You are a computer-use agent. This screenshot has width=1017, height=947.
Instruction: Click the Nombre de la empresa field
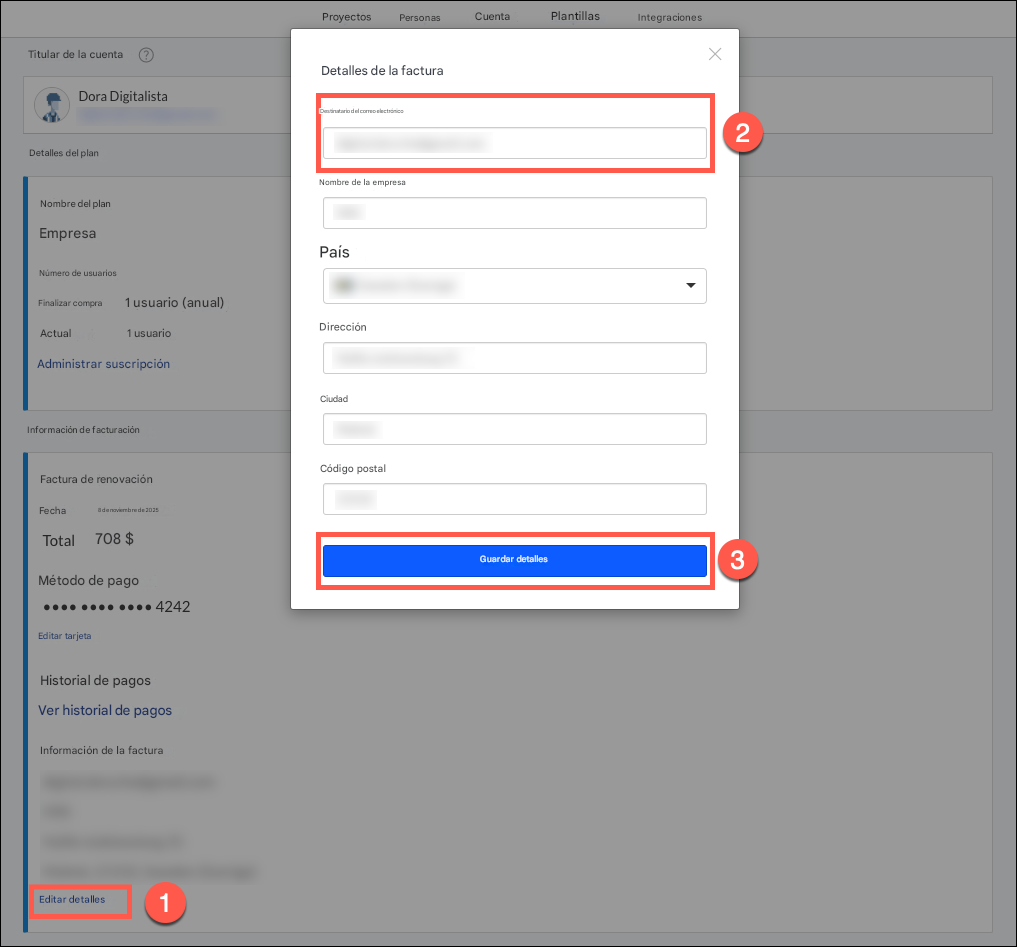(514, 213)
